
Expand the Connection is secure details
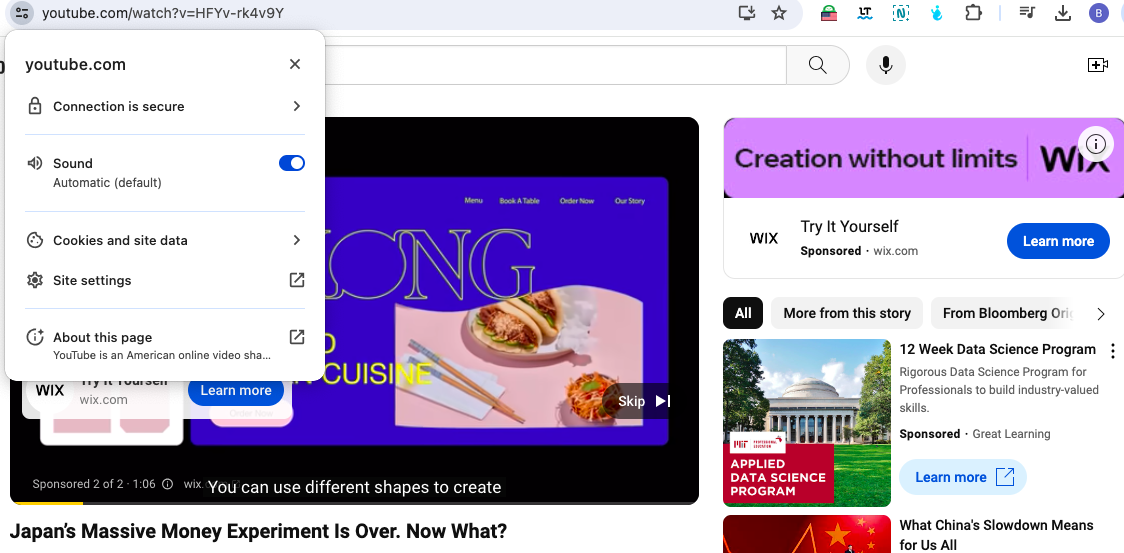pos(165,106)
